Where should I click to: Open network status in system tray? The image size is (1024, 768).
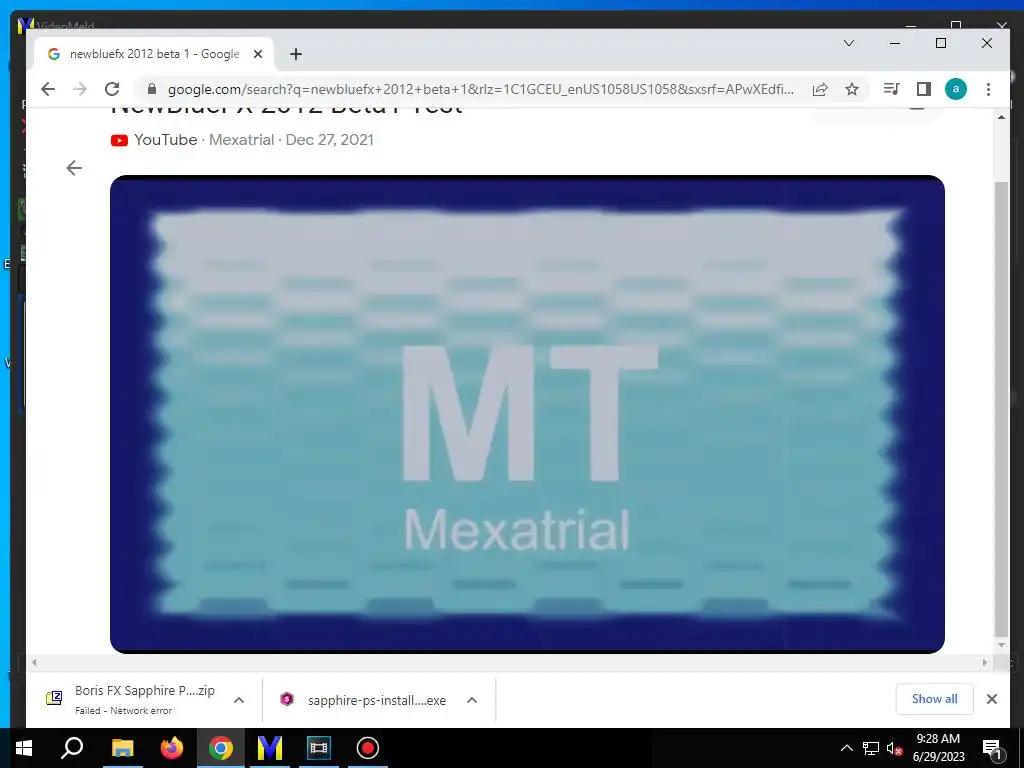(x=871, y=748)
